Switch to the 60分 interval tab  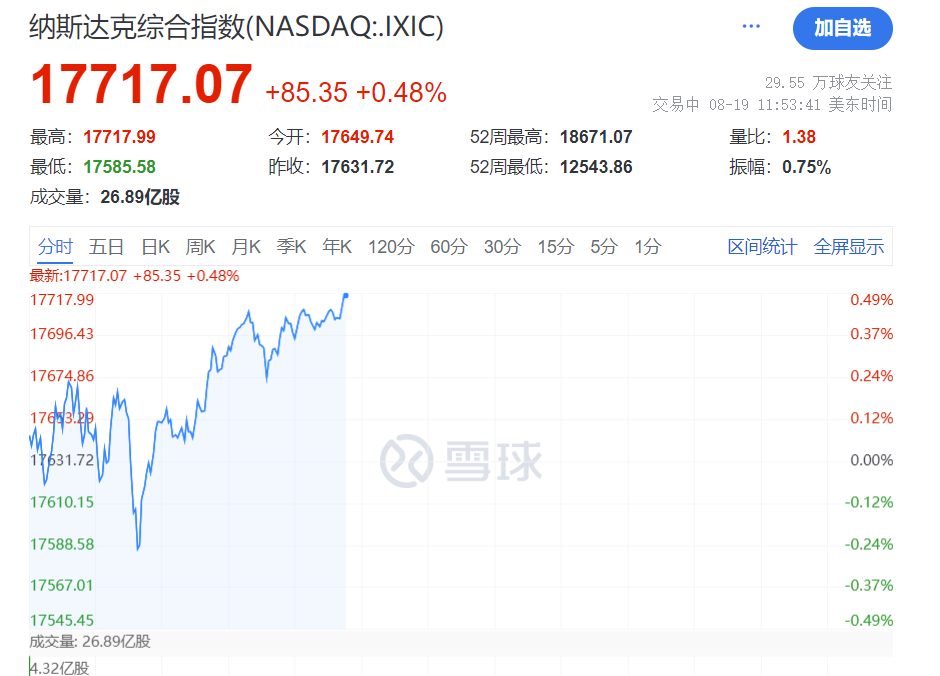pos(448,246)
